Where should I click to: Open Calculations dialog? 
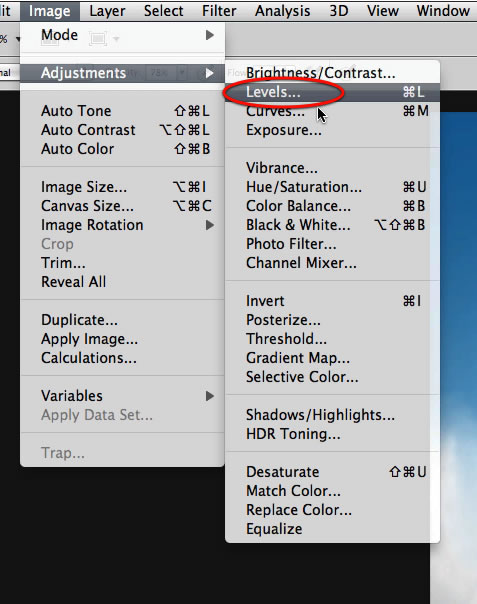pos(123,358)
